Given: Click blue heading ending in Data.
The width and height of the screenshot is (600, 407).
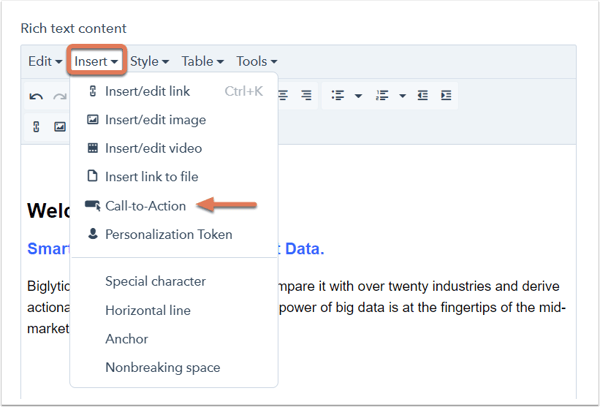Looking at the screenshot, I should pyautogui.click(x=176, y=249).
